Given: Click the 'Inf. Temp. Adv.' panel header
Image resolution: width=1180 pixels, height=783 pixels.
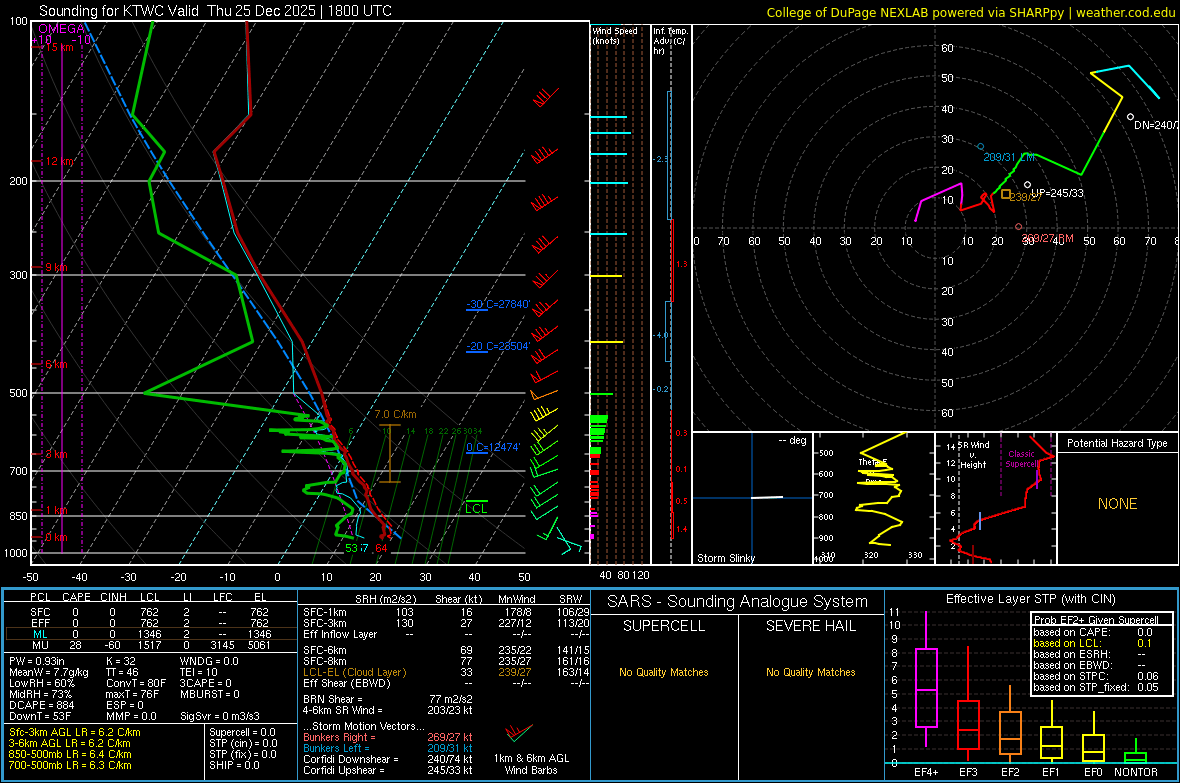Looking at the screenshot, I should tap(670, 41).
